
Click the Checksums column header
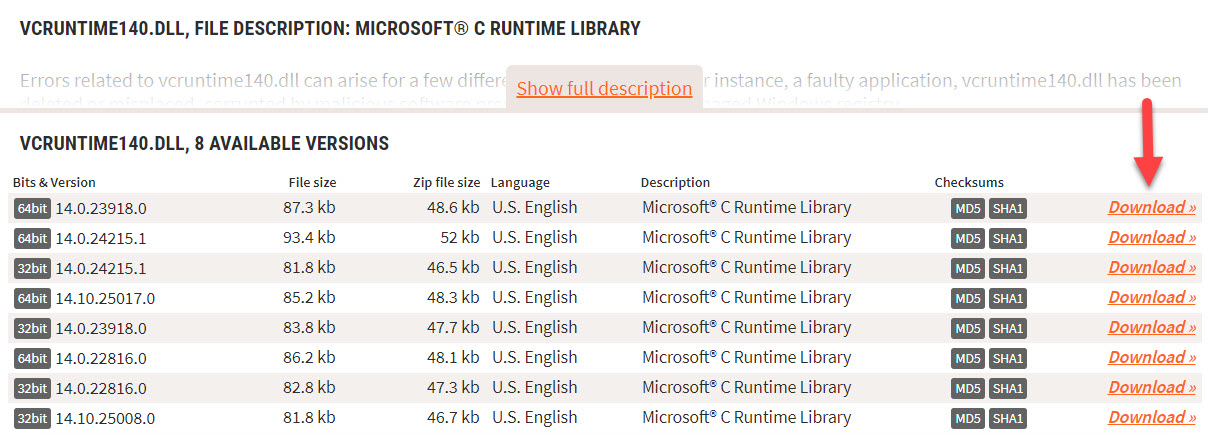coord(969,183)
